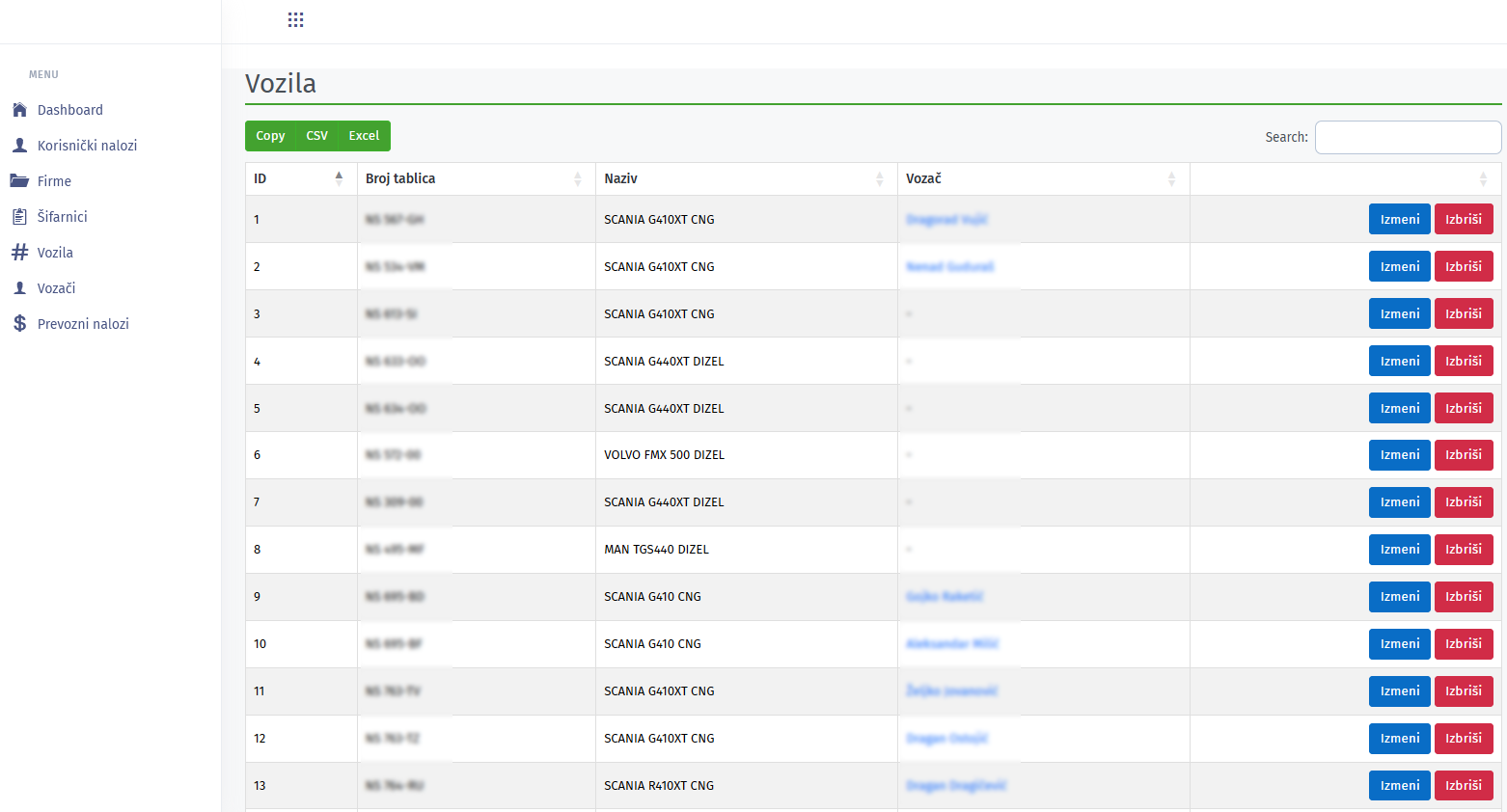Image resolution: width=1507 pixels, height=812 pixels.
Task: Click the Dashboard home icon
Action: pyautogui.click(x=19, y=110)
